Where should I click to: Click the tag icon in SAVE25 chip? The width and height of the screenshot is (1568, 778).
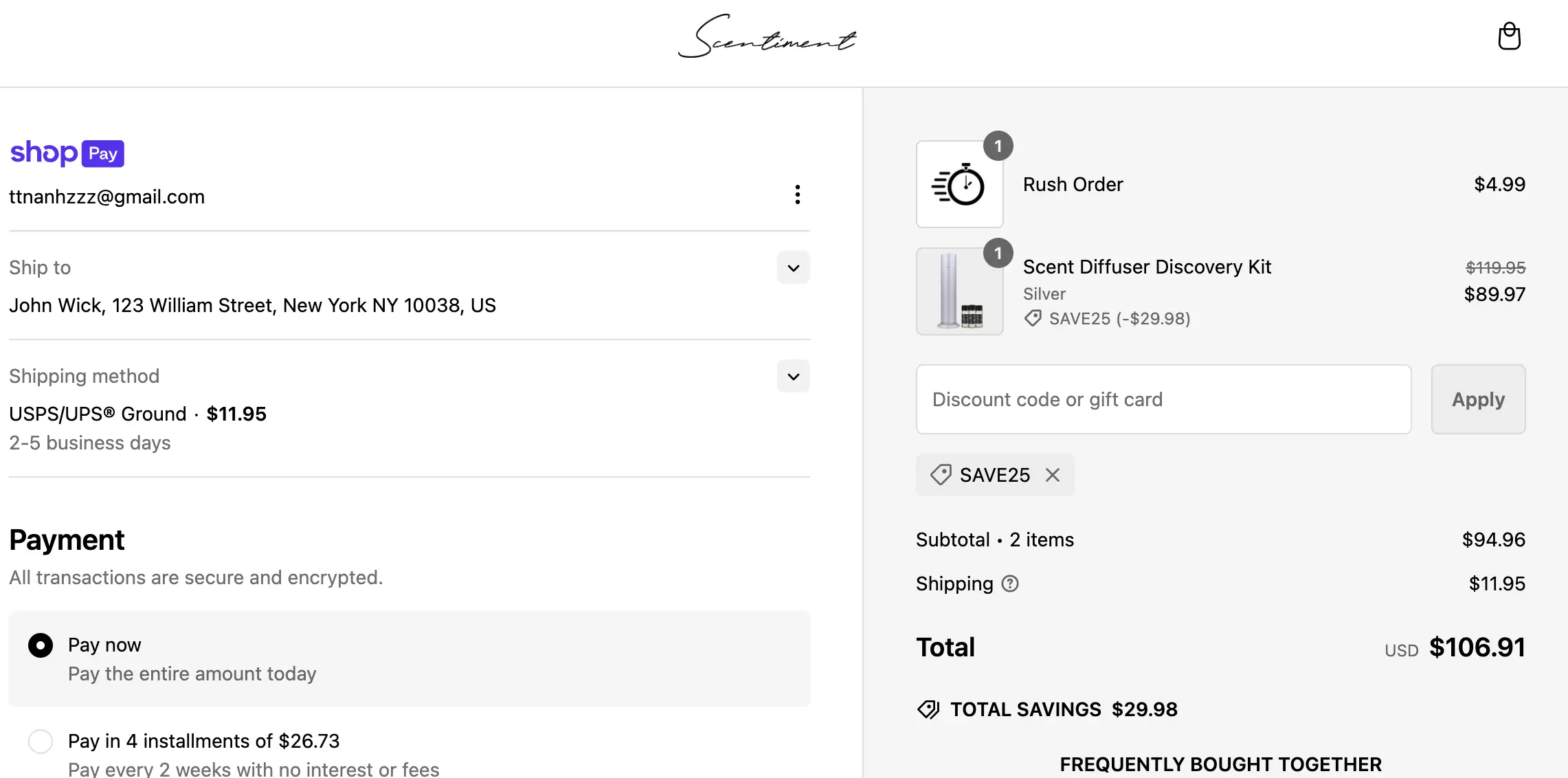pos(940,475)
